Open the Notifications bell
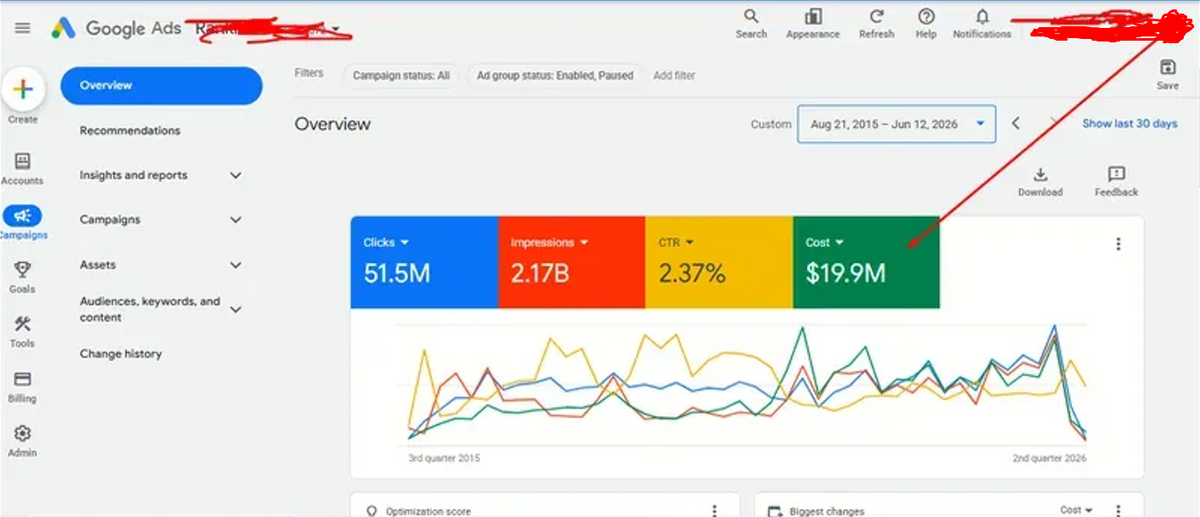Image resolution: width=1200 pixels, height=517 pixels. click(982, 17)
